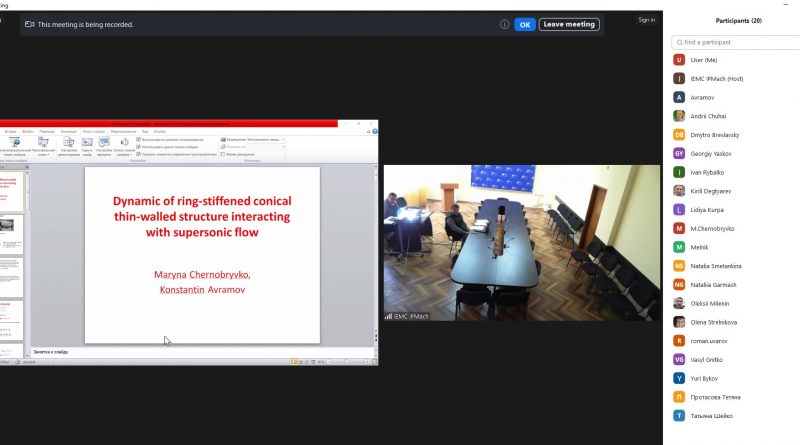Switch to the Animations ribbon tab

[68, 131]
